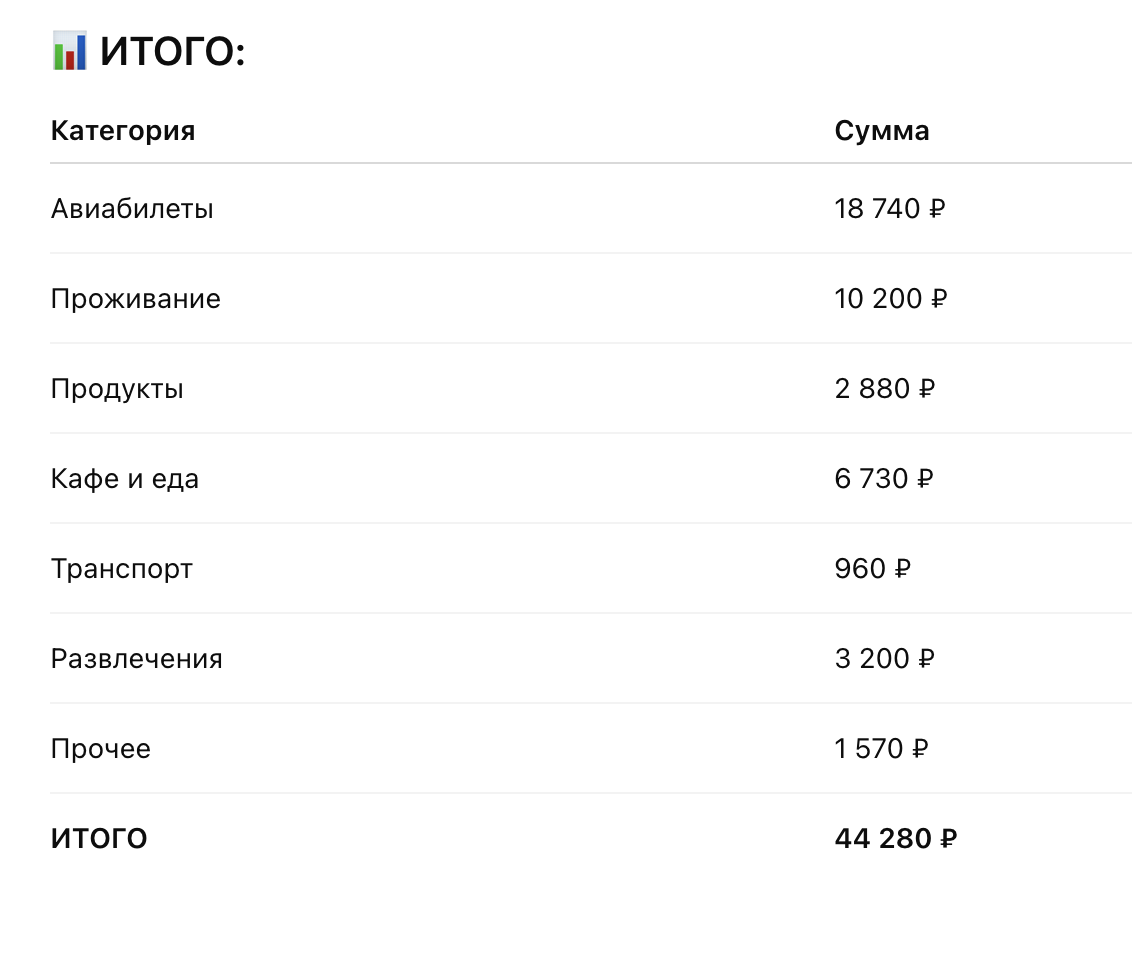
Task: Click the 44 280 ₽ total amount
Action: pyautogui.click(x=895, y=839)
